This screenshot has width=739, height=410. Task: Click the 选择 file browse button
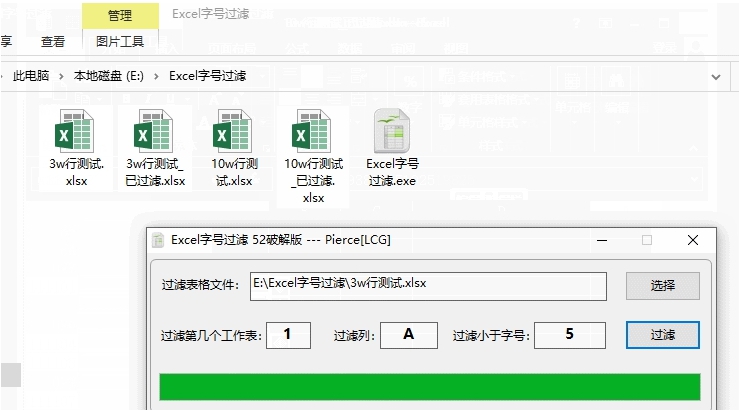663,286
